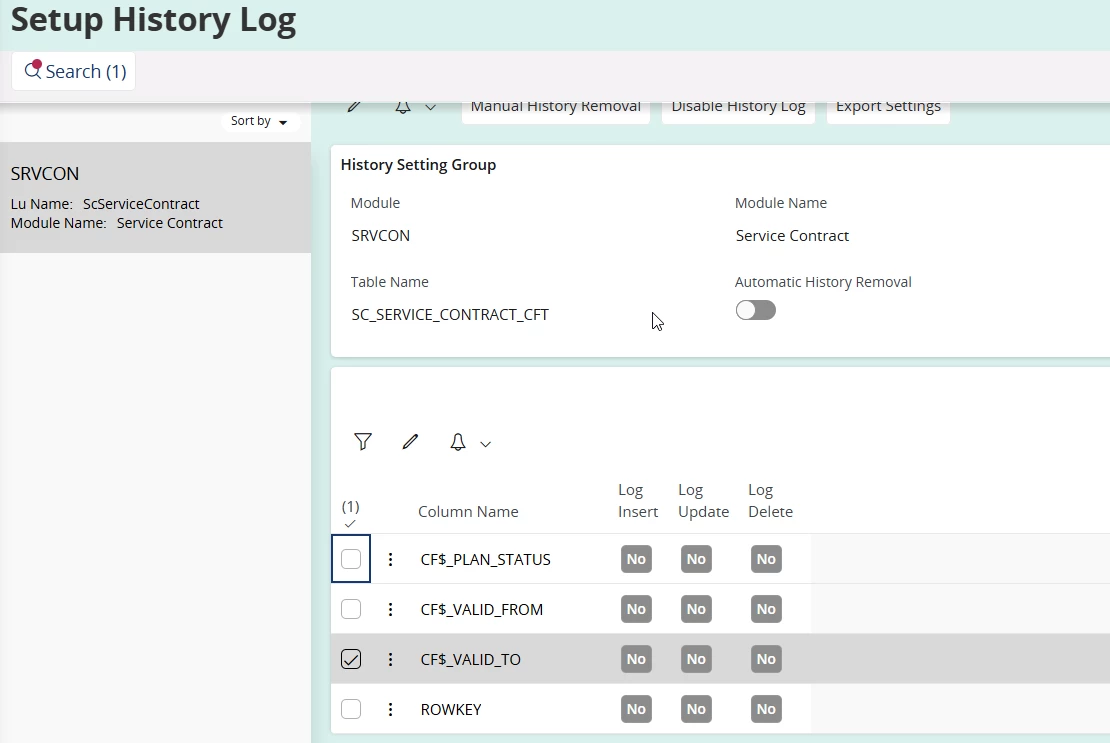The height and width of the screenshot is (743, 1110).
Task: Click the Manual History Removal button
Action: 555,107
